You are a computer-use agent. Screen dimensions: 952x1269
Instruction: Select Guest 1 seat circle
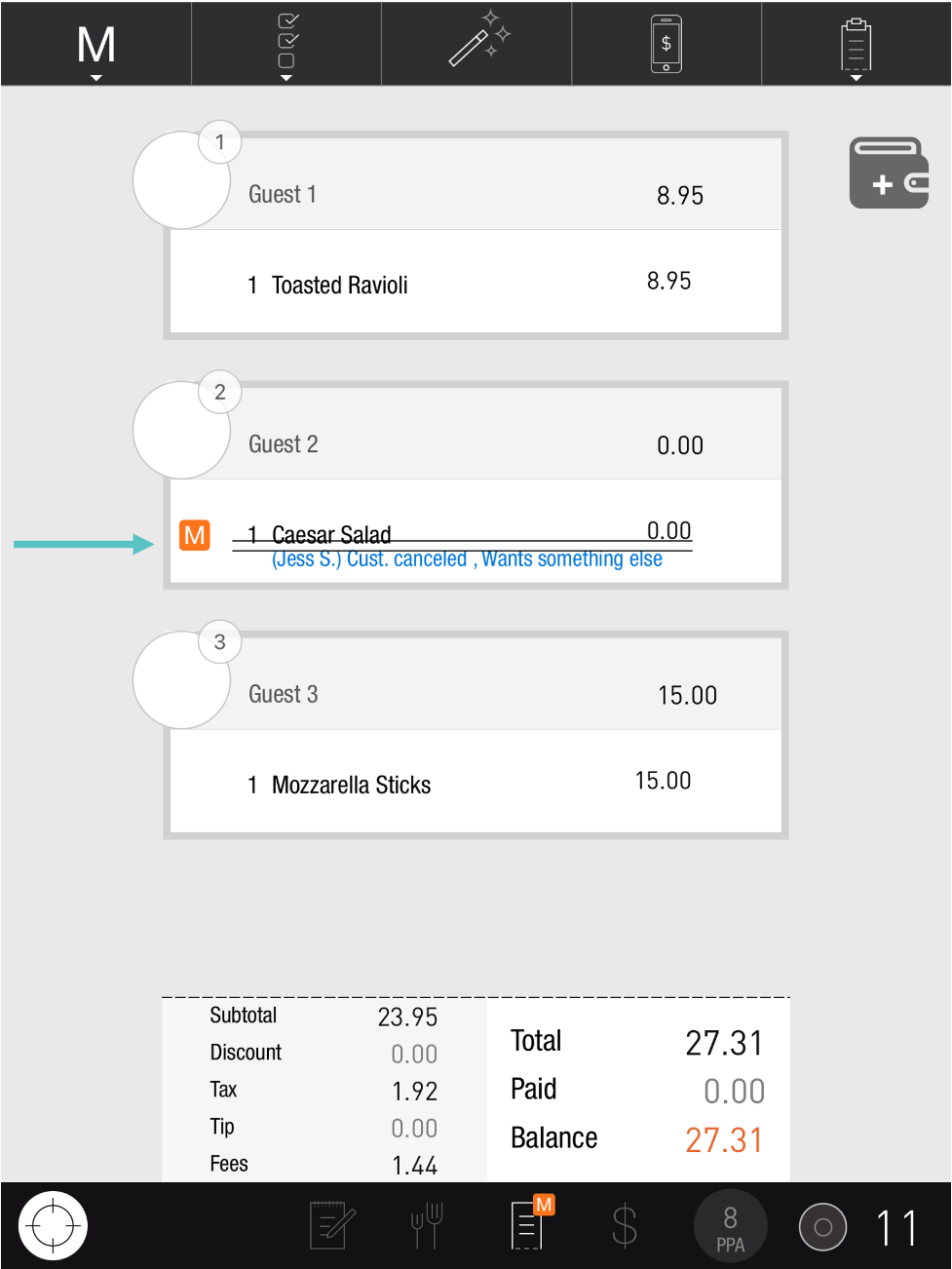pos(181,180)
